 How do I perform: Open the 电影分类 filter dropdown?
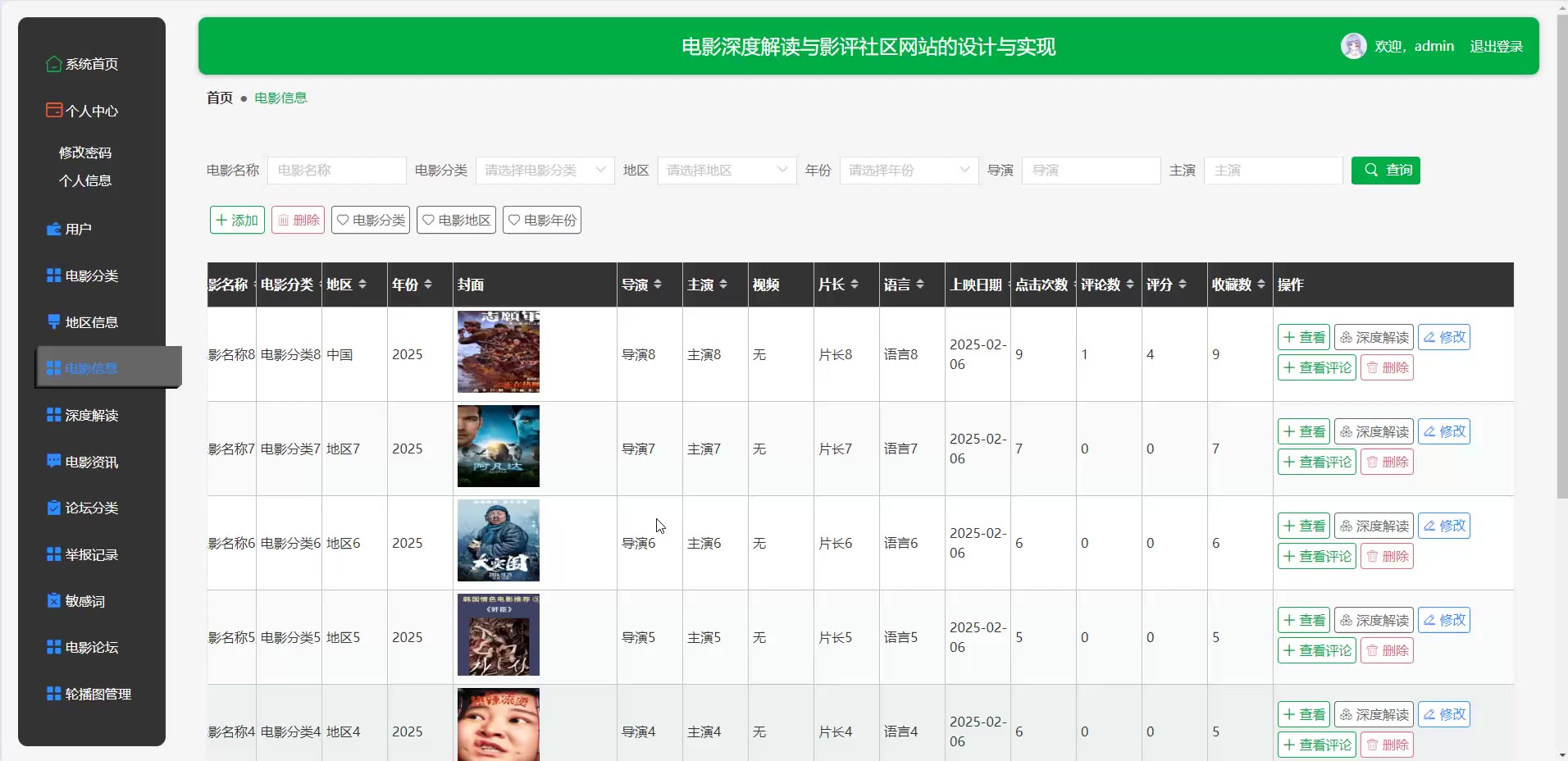click(545, 171)
